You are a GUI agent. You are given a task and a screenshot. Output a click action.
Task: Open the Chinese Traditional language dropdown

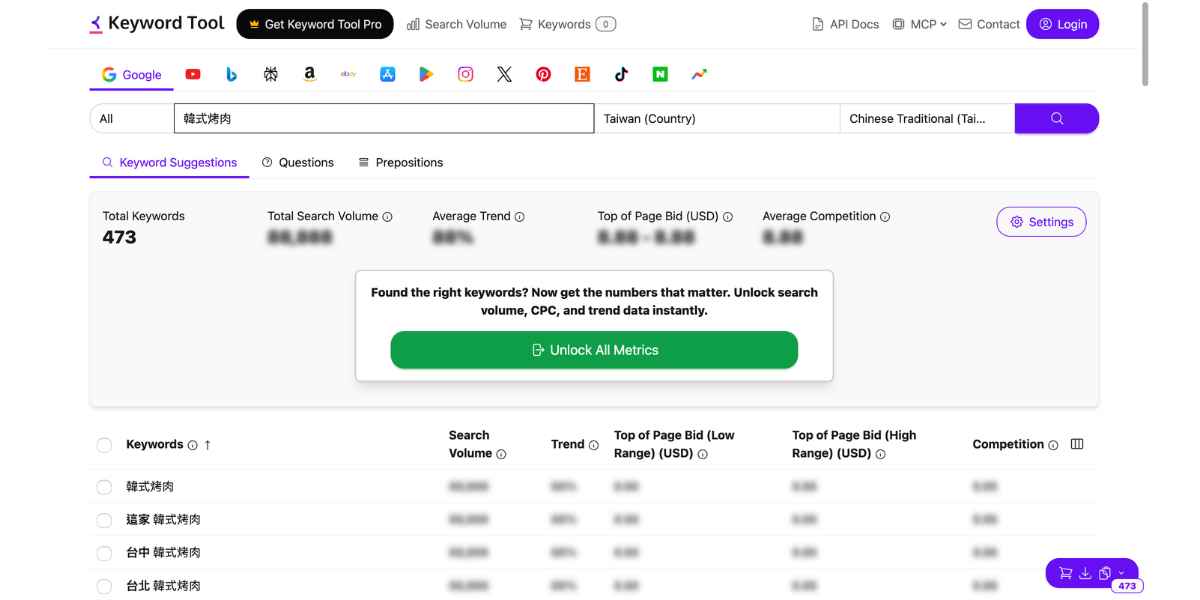click(927, 118)
